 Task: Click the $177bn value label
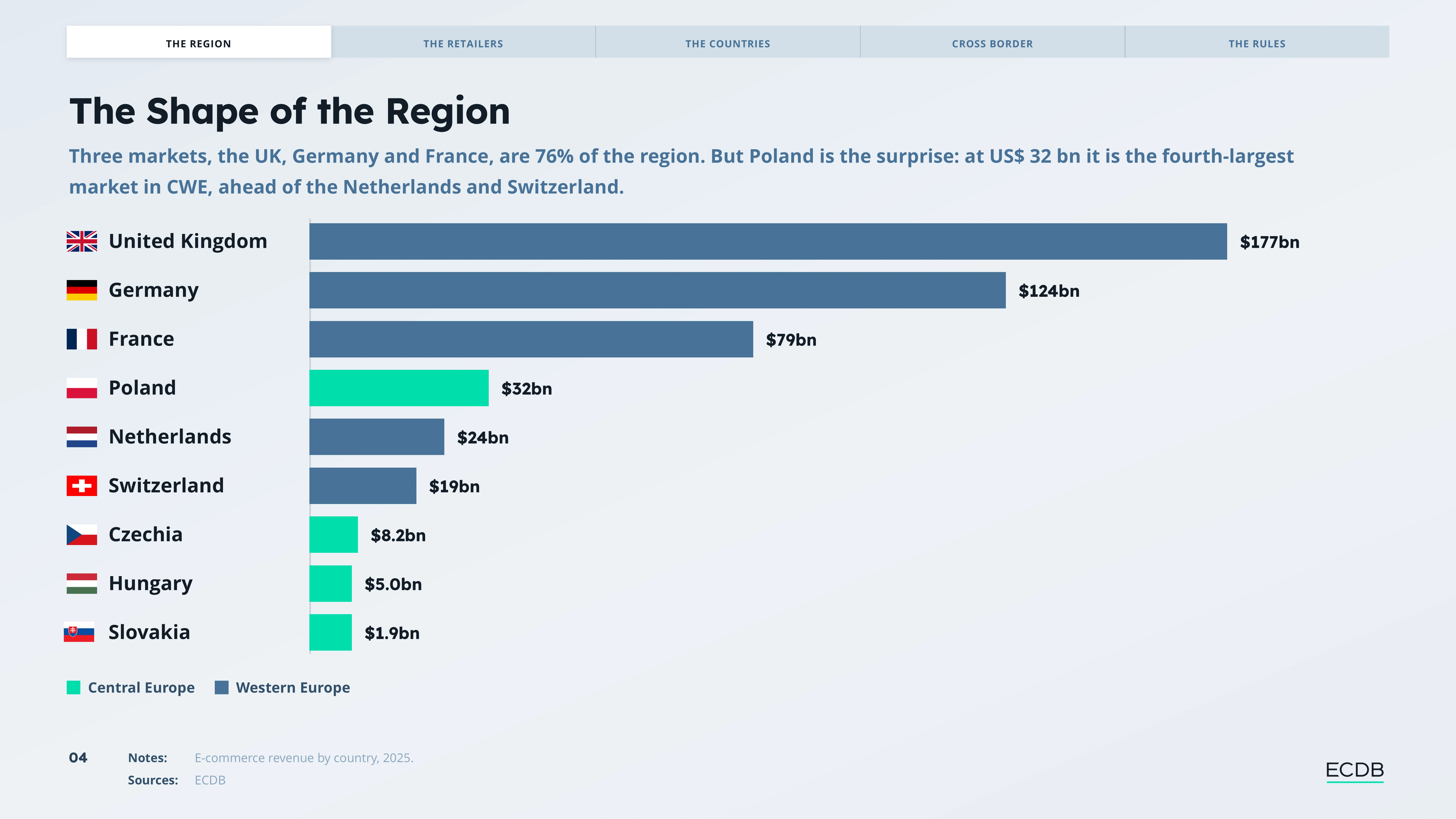coord(1269,242)
